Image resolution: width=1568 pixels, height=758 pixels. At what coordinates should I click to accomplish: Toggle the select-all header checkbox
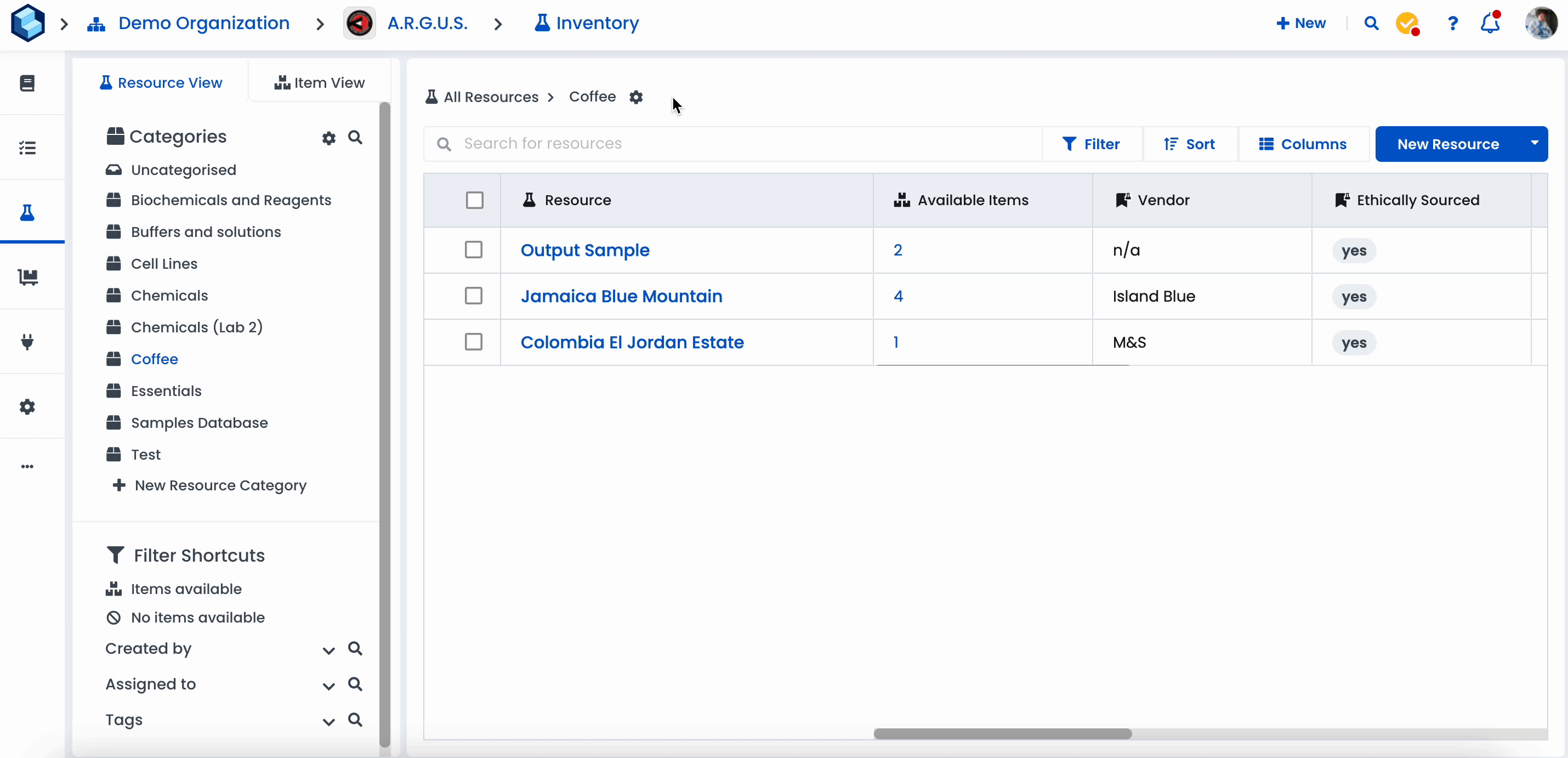pos(474,200)
